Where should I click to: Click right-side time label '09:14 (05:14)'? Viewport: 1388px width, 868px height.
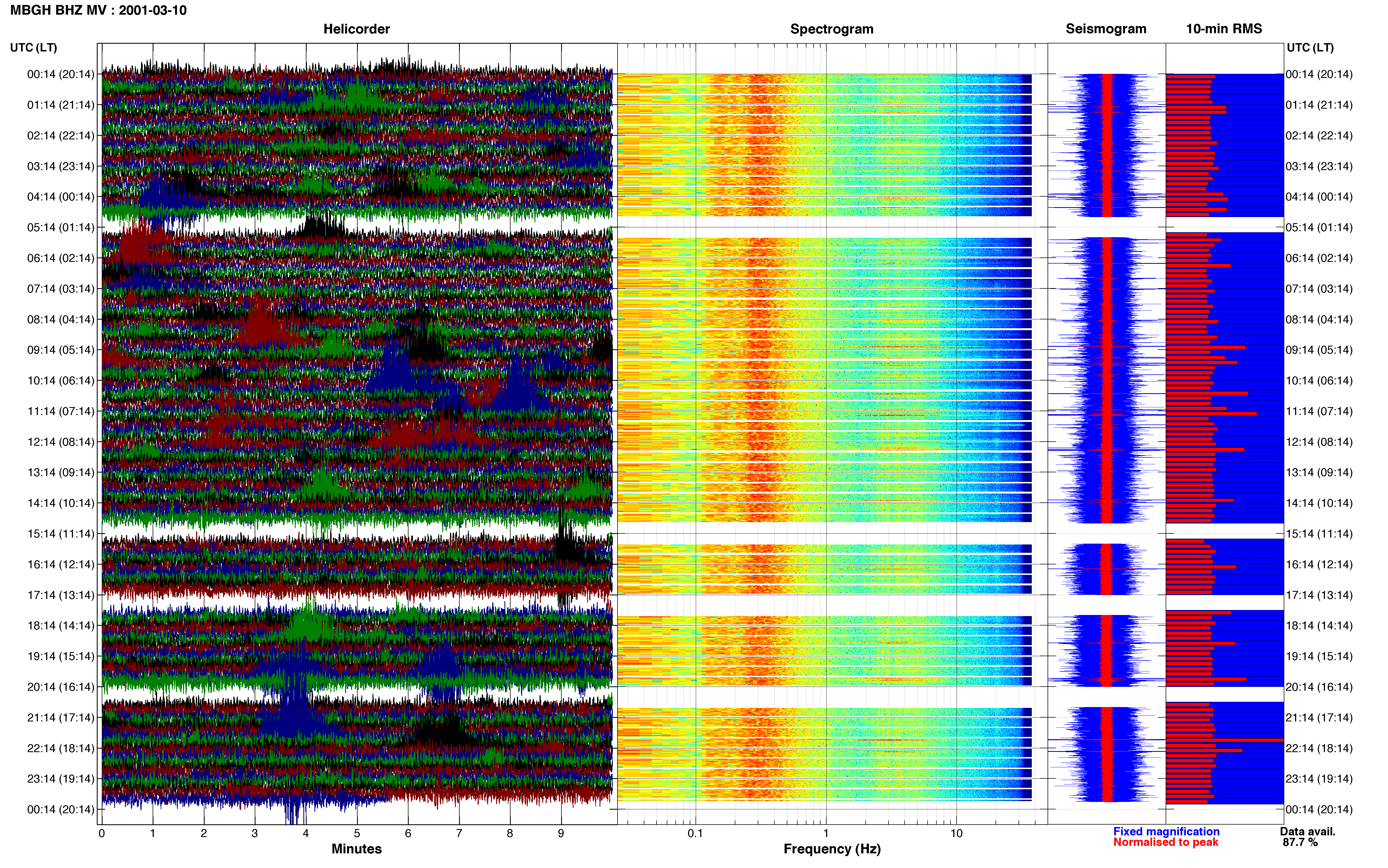coord(1319,350)
